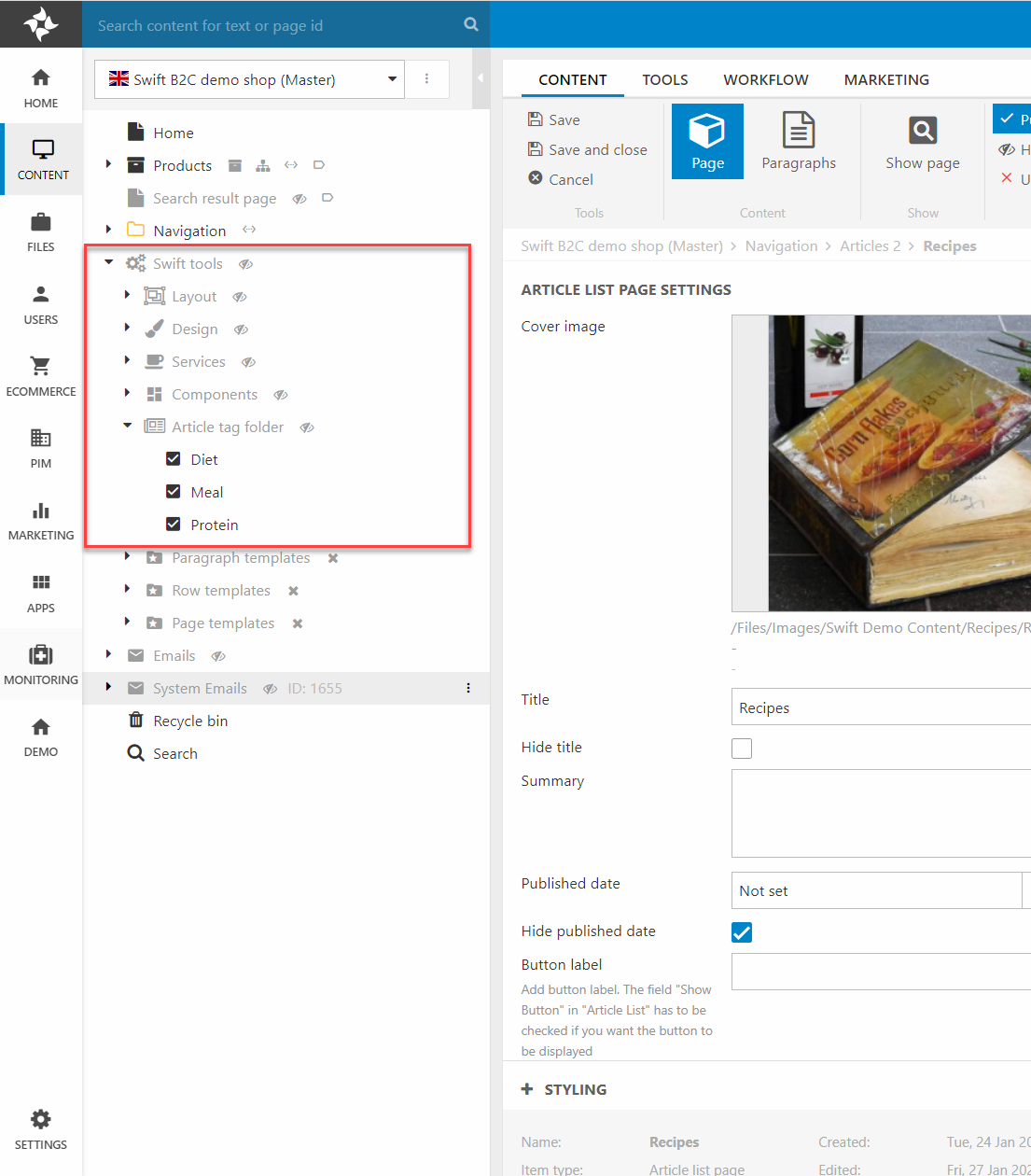1031x1176 pixels.
Task: Uncheck the Diet tag checkbox
Action: click(173, 459)
